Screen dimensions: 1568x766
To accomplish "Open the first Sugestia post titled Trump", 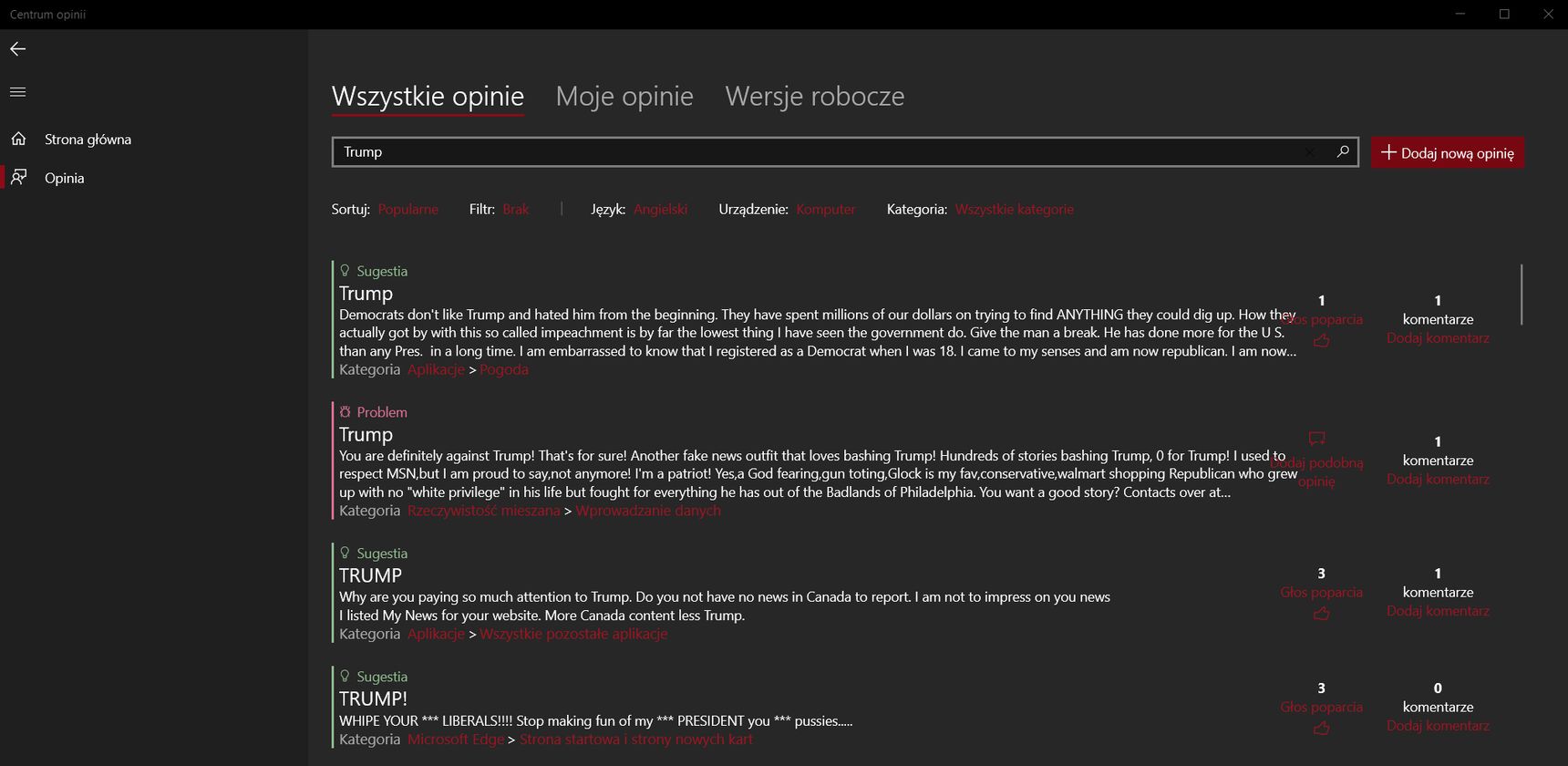I will pyautogui.click(x=366, y=294).
